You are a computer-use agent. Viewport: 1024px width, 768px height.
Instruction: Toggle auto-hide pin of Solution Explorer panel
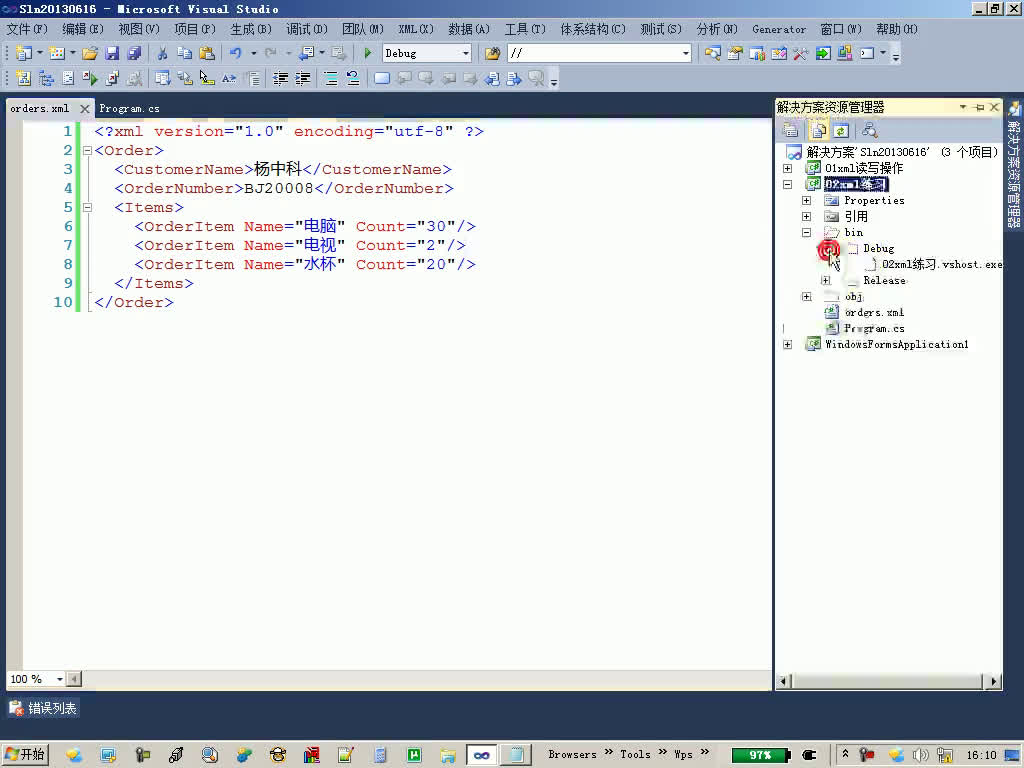980,107
